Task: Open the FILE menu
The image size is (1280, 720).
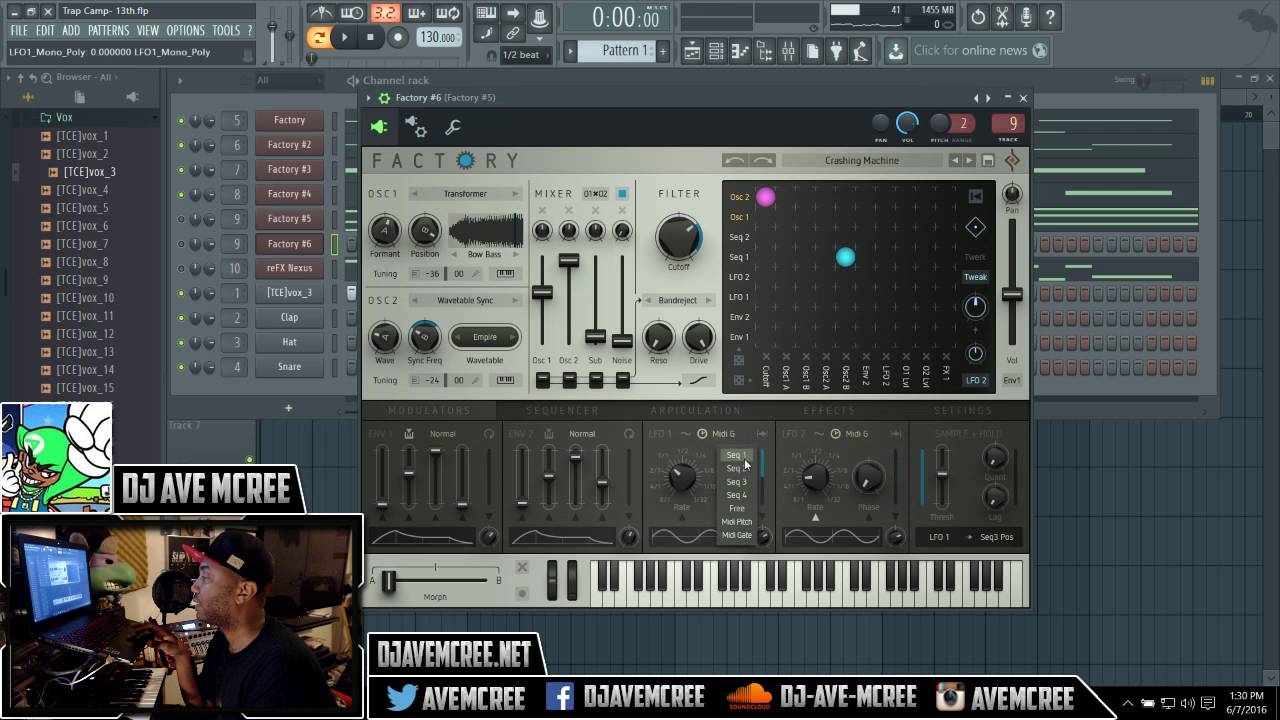Action: pos(19,31)
